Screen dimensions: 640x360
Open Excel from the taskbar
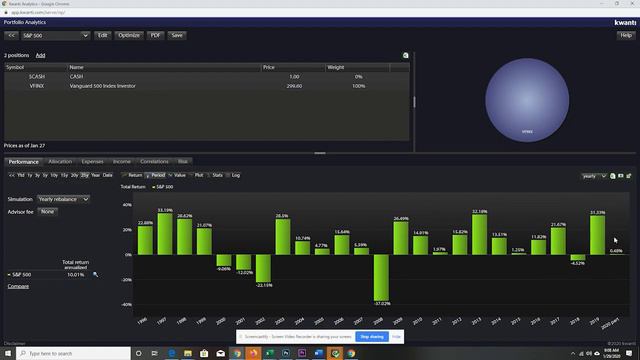269,353
